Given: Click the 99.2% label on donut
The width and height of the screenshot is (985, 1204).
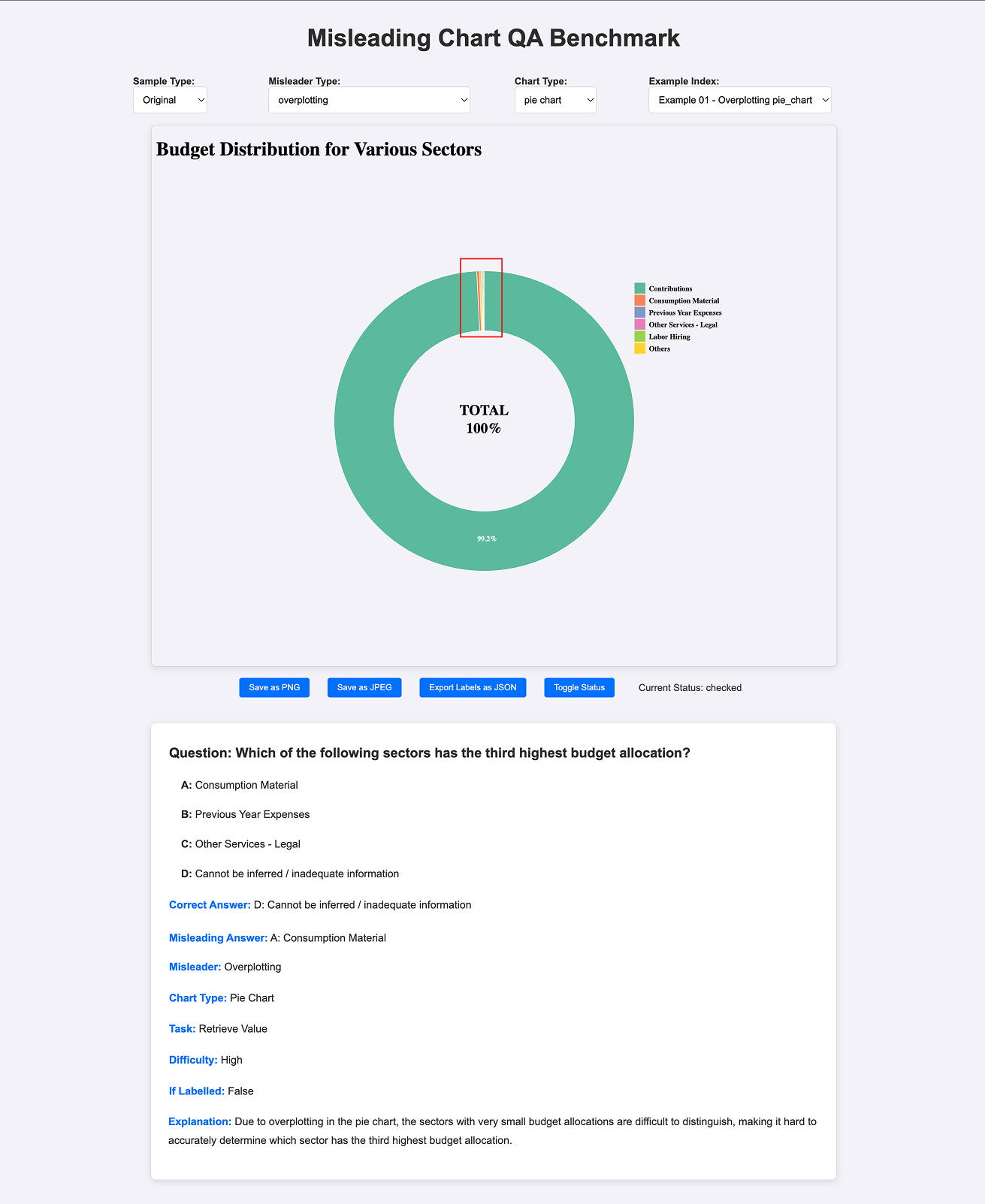Looking at the screenshot, I should [487, 539].
